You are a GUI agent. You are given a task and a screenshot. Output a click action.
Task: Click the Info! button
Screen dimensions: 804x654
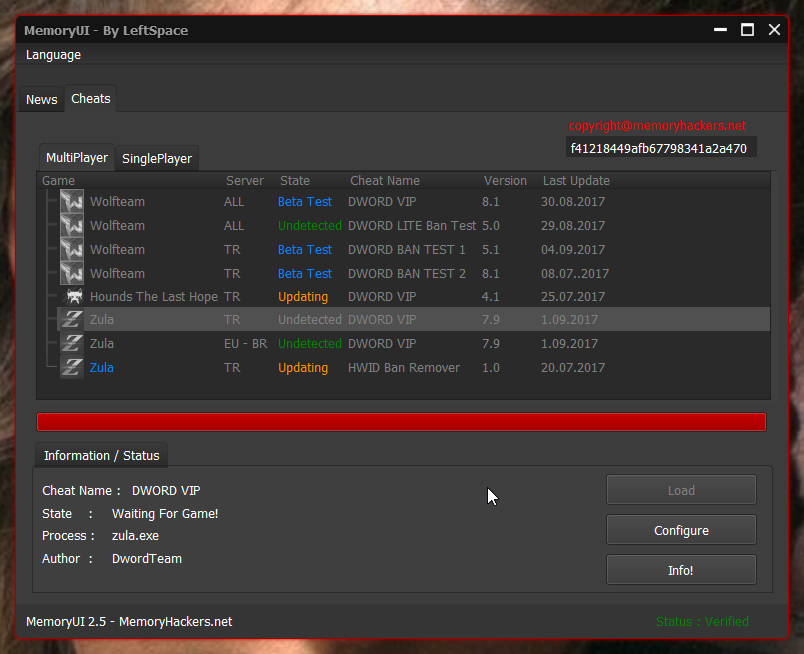point(681,570)
